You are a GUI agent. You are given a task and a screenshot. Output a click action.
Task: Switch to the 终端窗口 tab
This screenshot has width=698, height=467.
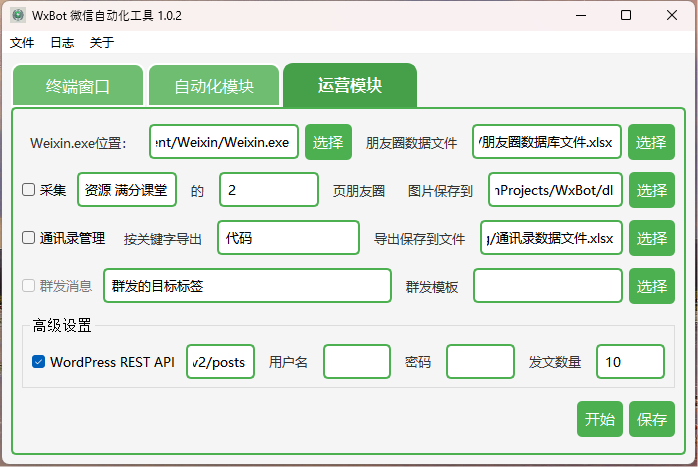[78, 85]
